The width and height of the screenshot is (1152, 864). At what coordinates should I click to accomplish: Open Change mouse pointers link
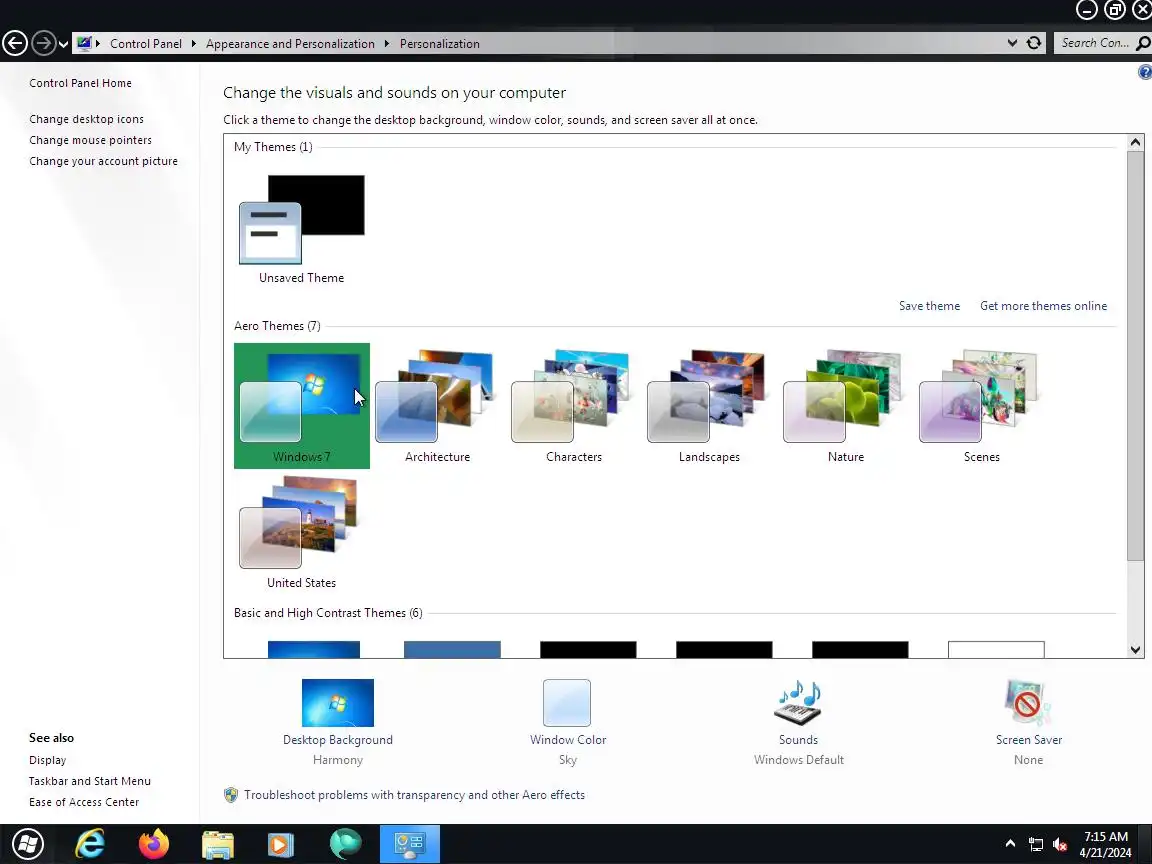click(90, 140)
